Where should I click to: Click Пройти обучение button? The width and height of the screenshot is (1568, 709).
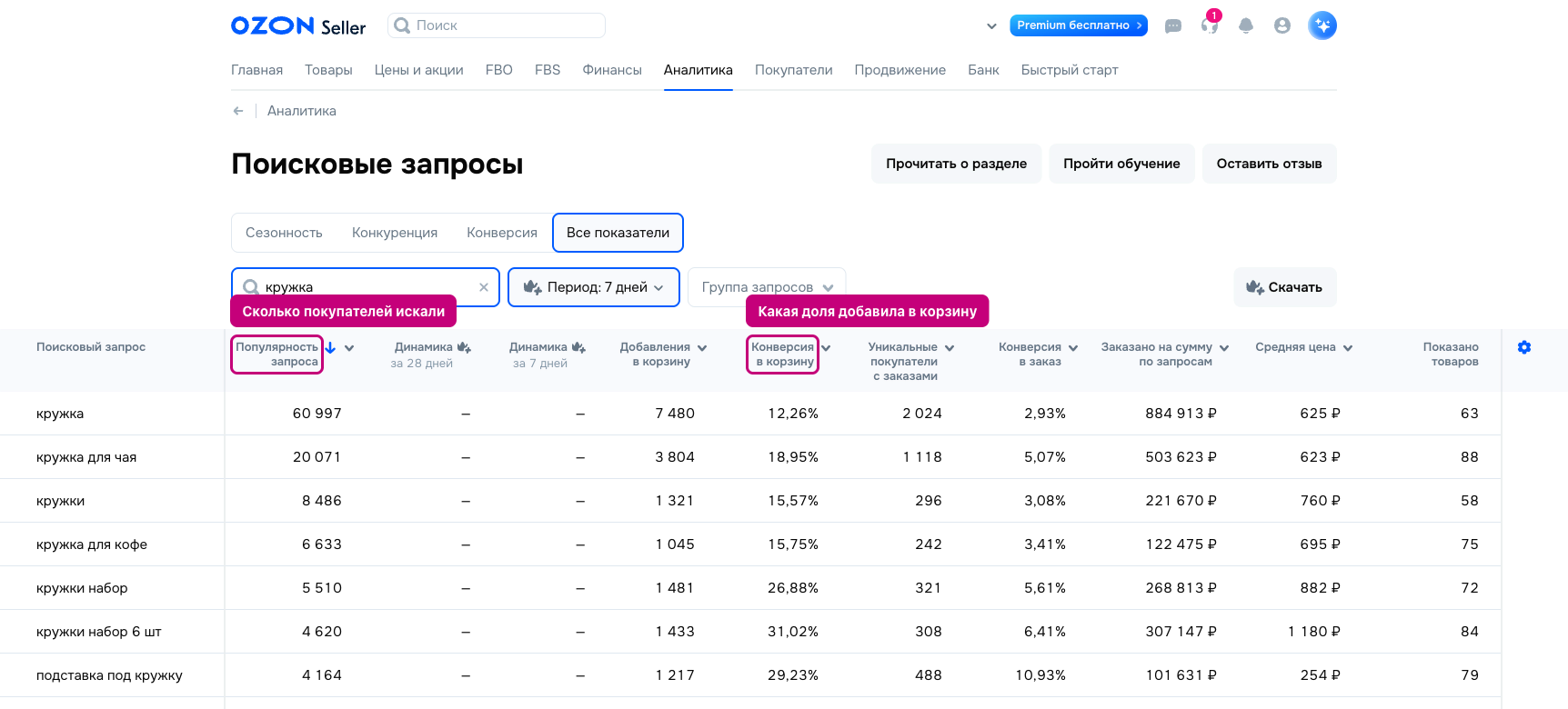click(1121, 164)
